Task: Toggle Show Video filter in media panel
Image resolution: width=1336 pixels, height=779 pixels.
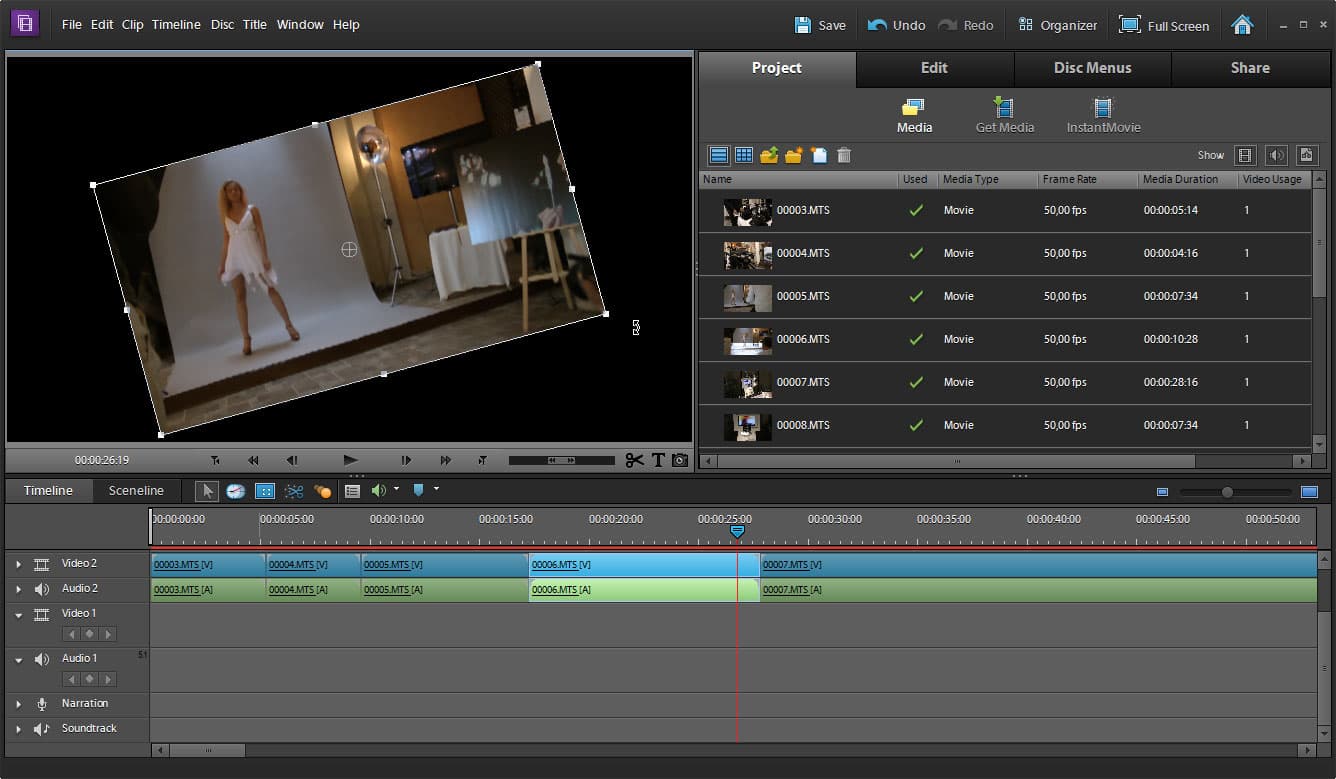Action: [x=1245, y=155]
